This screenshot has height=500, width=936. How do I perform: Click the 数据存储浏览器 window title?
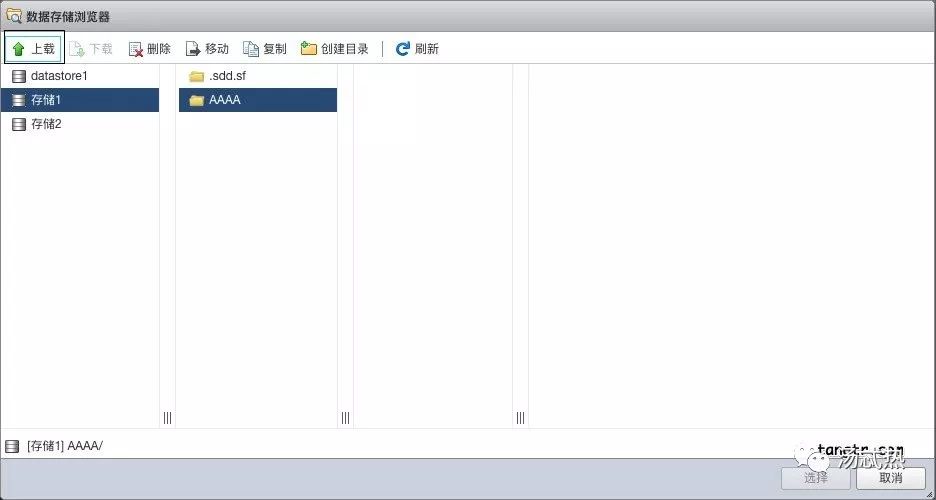[x=67, y=17]
